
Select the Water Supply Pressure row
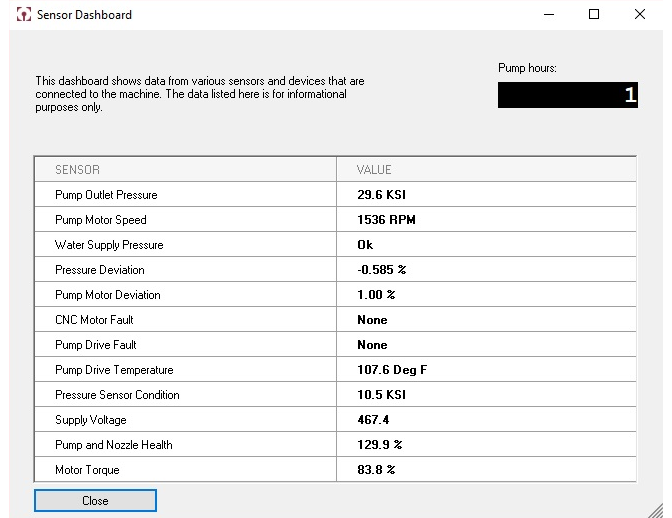pyautogui.click(x=109, y=245)
